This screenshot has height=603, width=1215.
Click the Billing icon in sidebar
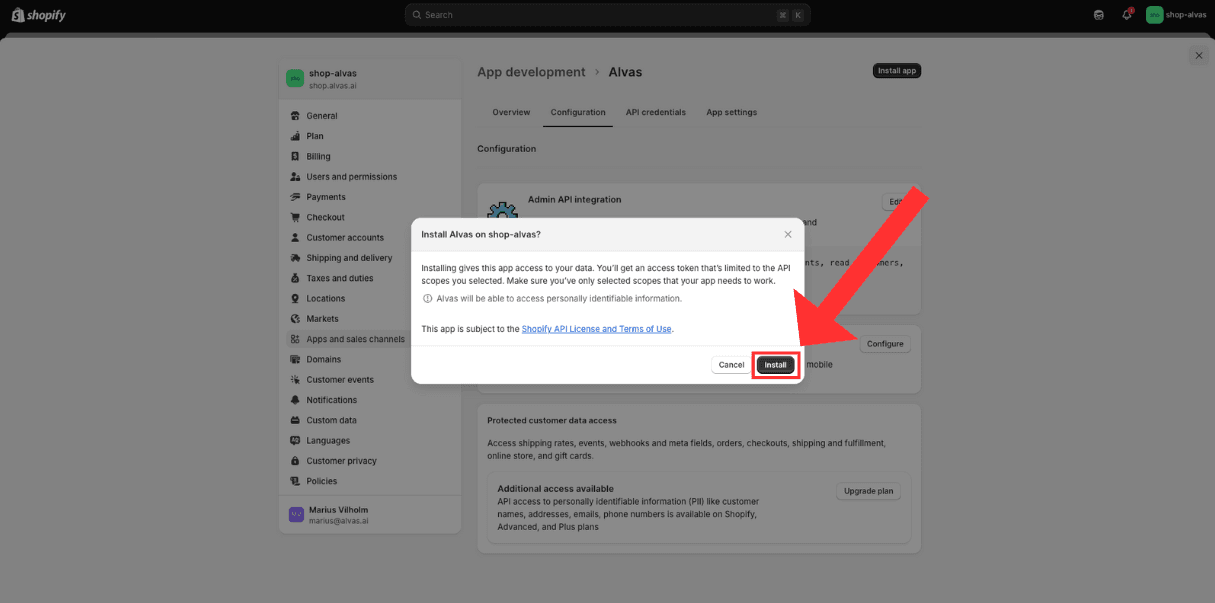[295, 156]
